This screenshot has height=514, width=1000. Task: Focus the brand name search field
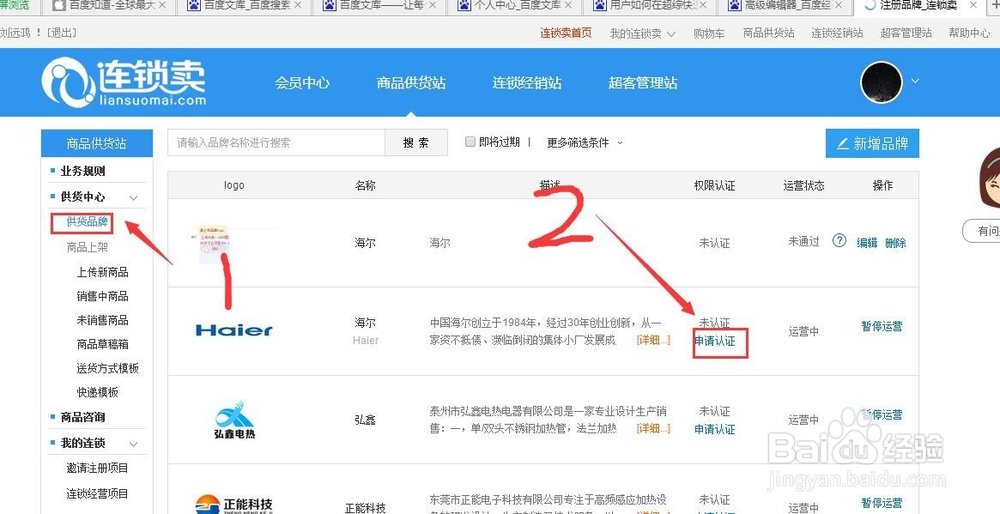pyautogui.click(x=276, y=143)
